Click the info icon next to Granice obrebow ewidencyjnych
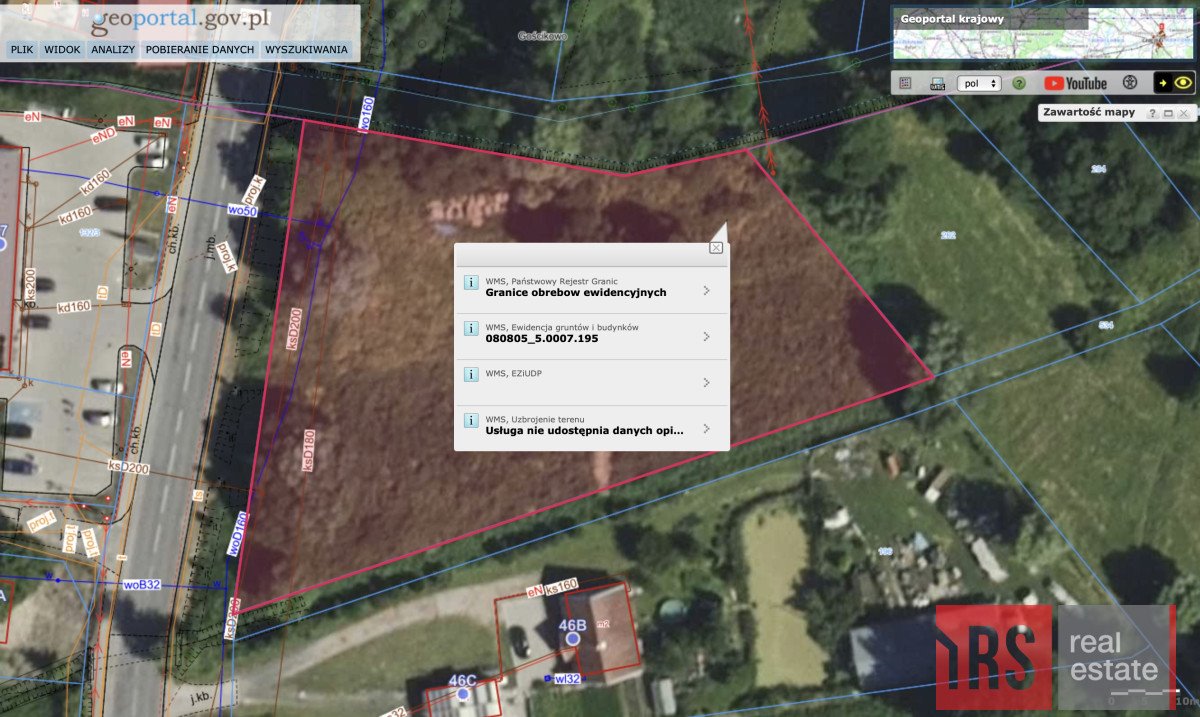 coord(470,284)
